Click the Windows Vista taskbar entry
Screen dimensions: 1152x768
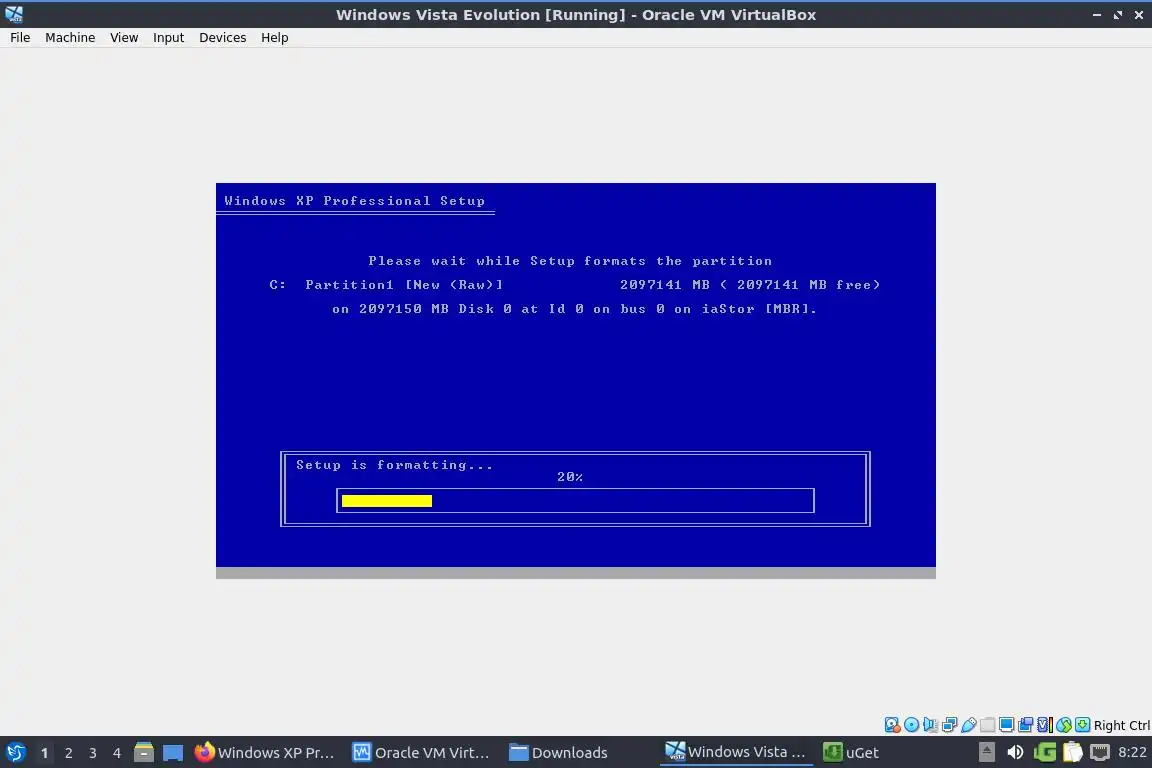pyautogui.click(x=735, y=753)
